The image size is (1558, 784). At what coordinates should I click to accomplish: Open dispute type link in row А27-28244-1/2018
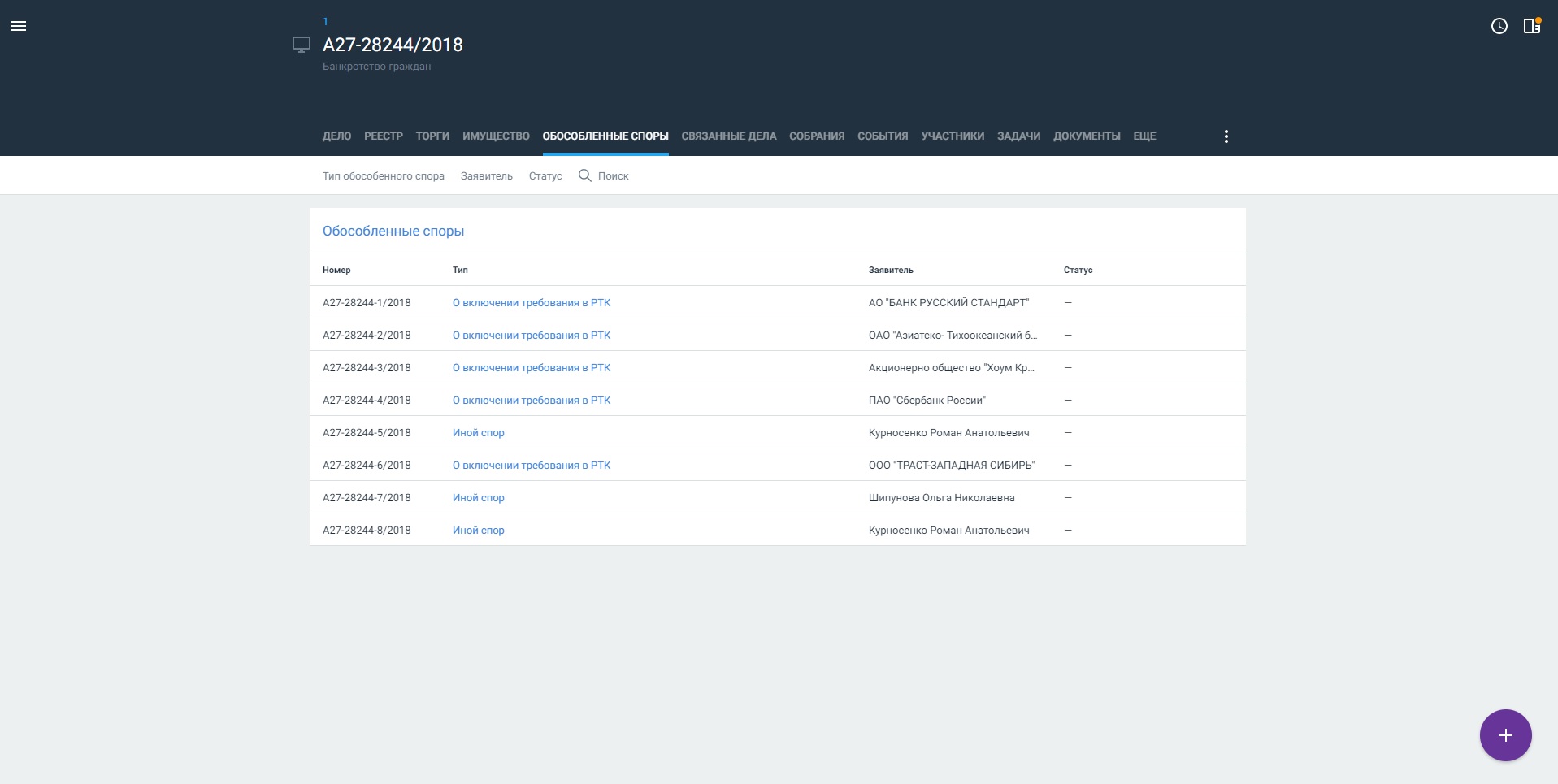pos(532,302)
